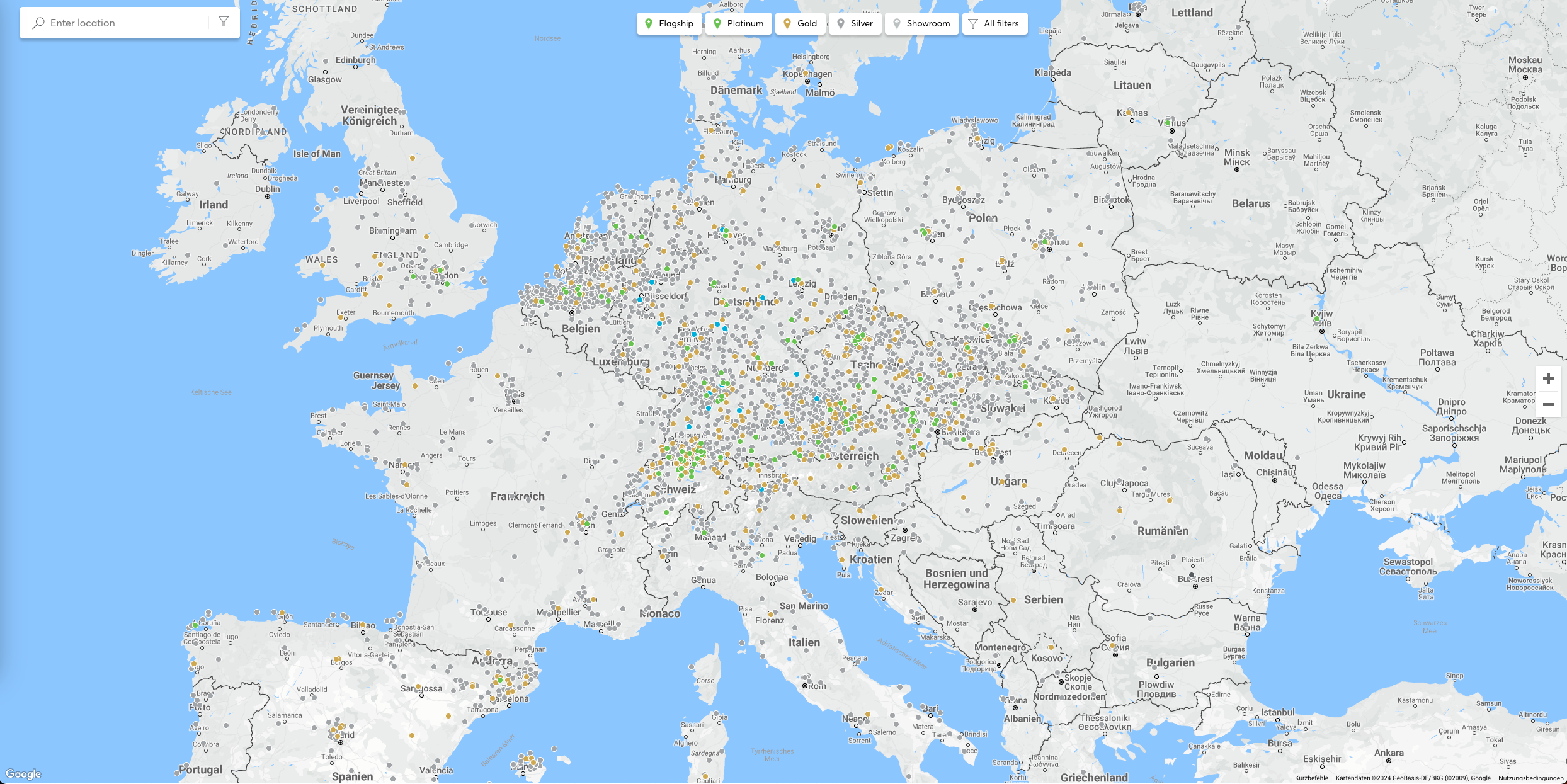Open filter funnel in search box
Screen dimensions: 1567x784
pos(224,22)
